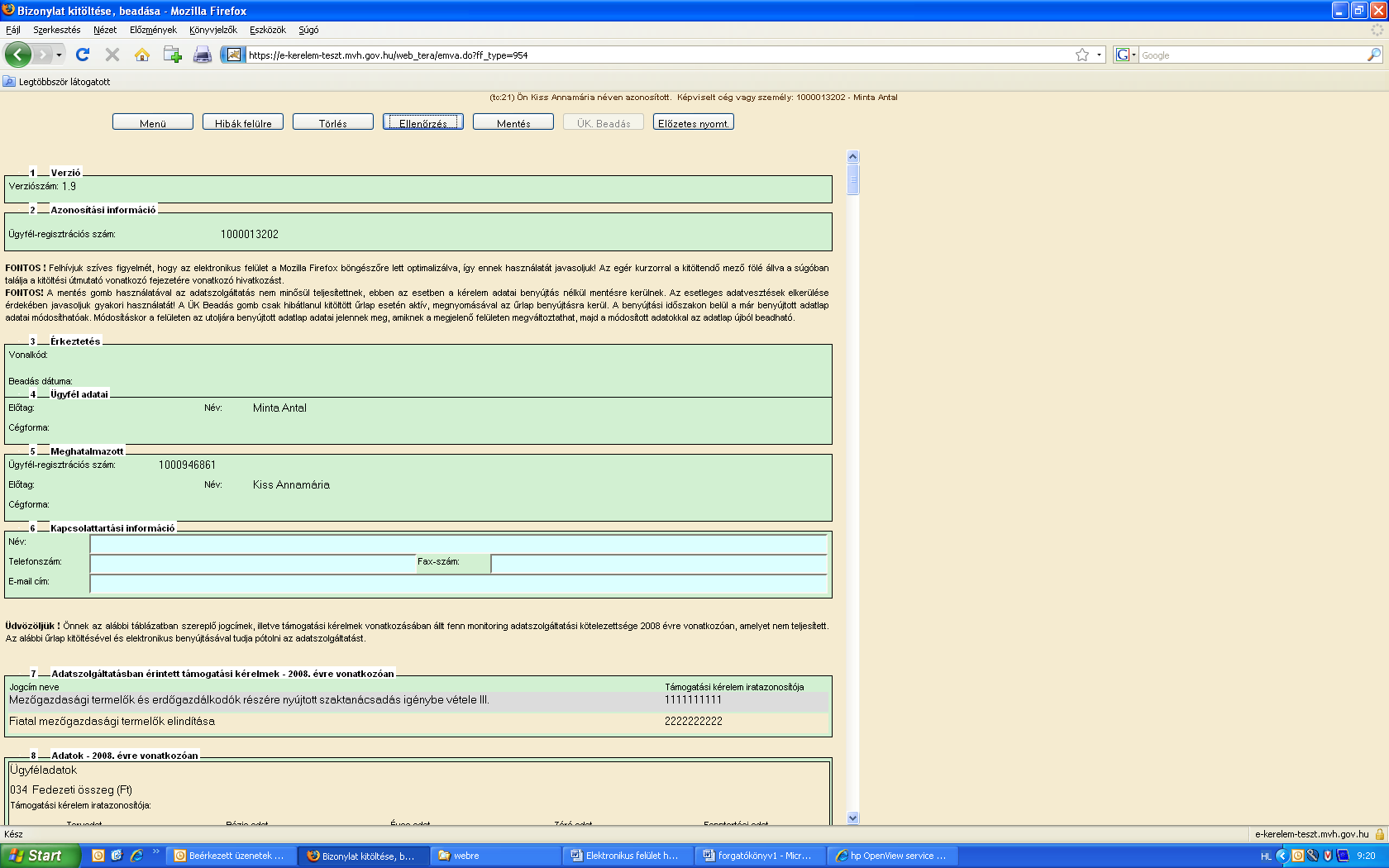Go to home page via house icon
Screen dimensions: 1389x868
point(142,55)
